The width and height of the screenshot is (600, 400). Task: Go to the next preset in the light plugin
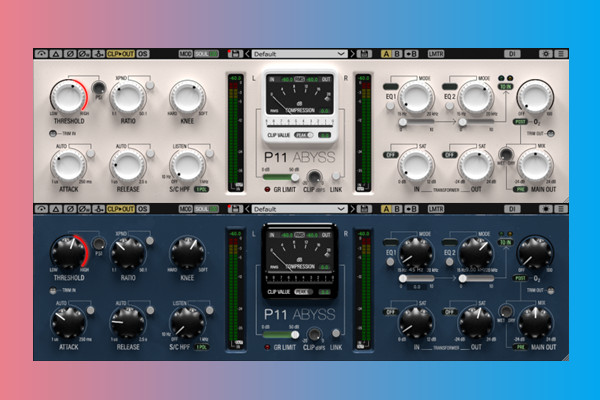pyautogui.click(x=352, y=54)
